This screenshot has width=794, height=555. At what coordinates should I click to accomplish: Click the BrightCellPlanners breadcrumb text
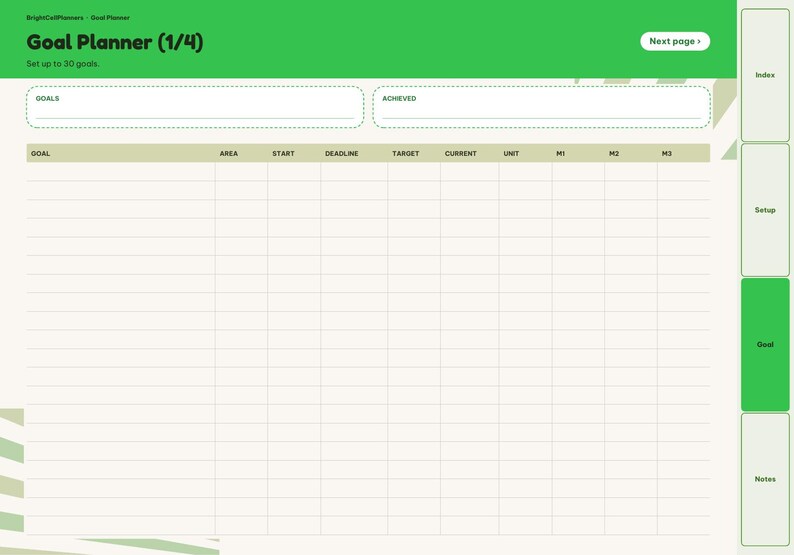coord(55,18)
